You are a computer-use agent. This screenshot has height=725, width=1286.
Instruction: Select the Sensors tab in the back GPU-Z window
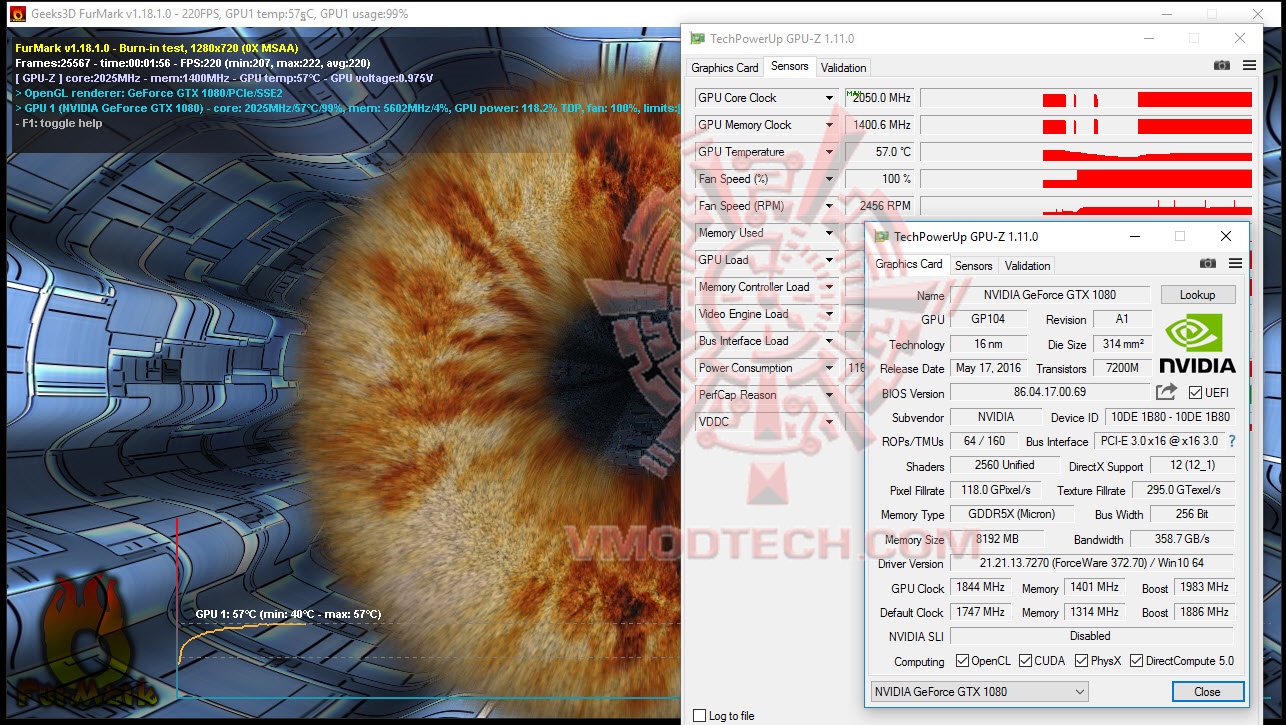[790, 66]
